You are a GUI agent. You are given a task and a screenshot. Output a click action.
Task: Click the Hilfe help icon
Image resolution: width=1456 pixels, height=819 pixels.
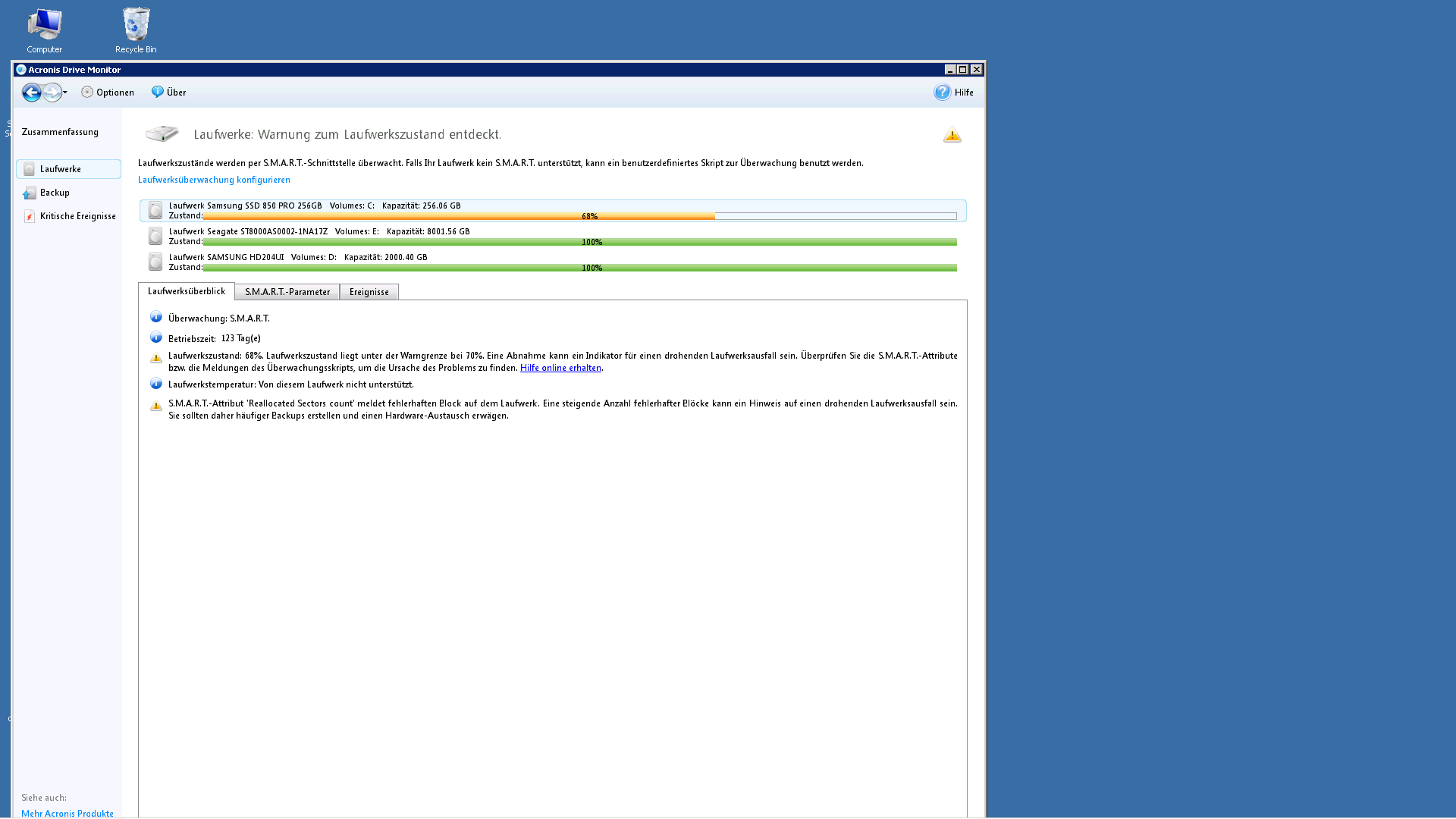click(x=942, y=93)
